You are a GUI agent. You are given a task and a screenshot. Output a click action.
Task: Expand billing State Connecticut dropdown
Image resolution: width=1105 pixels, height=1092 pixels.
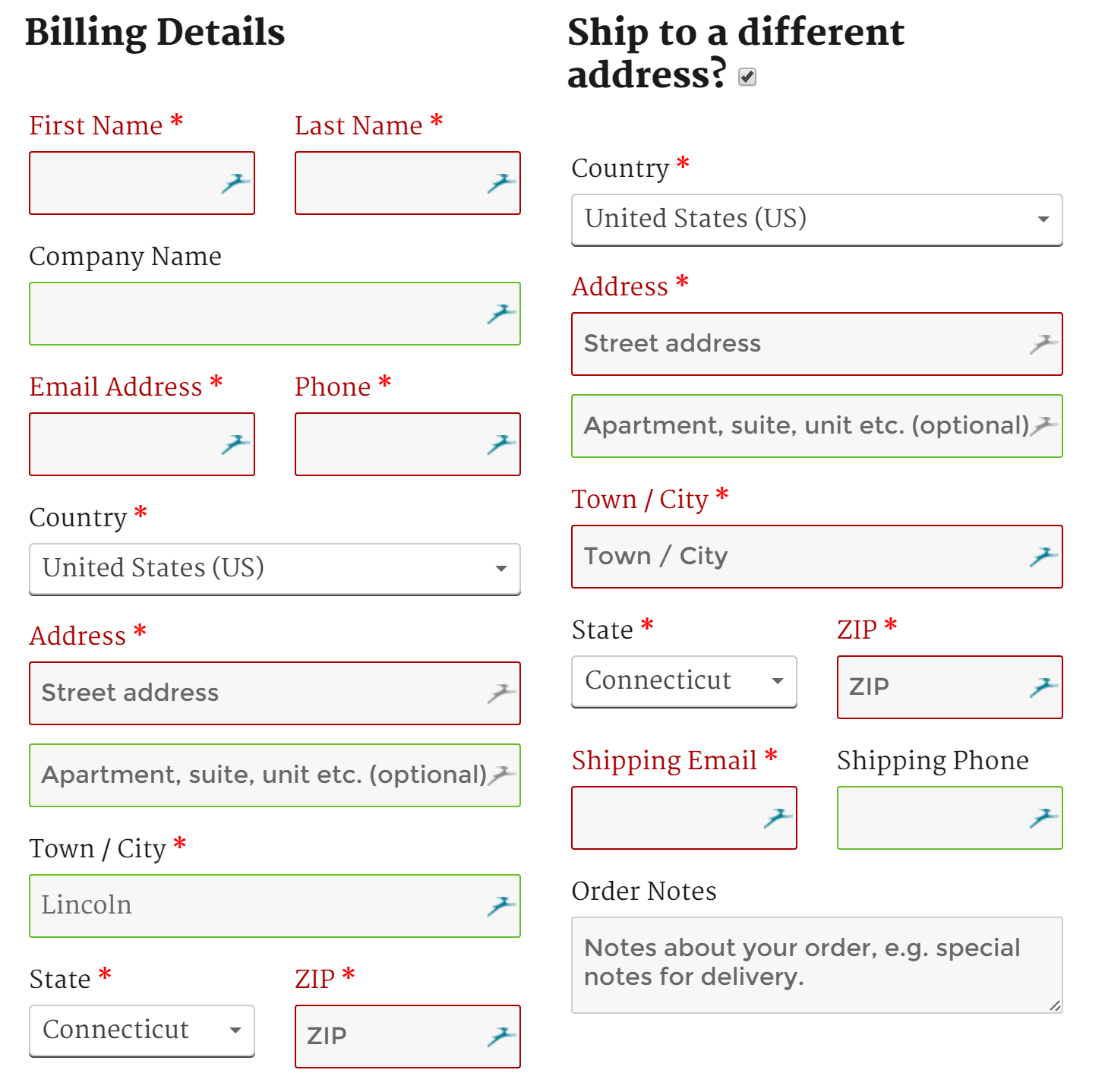click(142, 1030)
